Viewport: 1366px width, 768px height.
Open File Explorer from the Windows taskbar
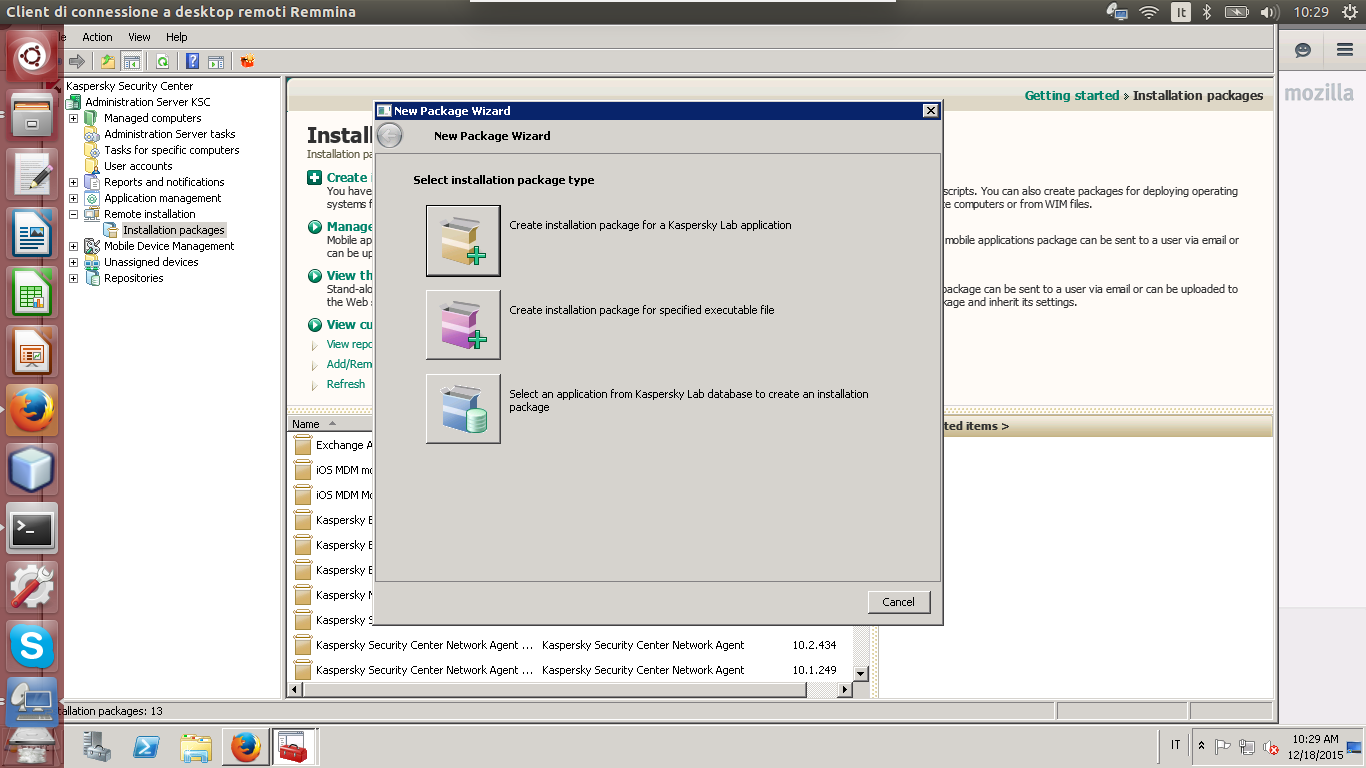[x=196, y=747]
